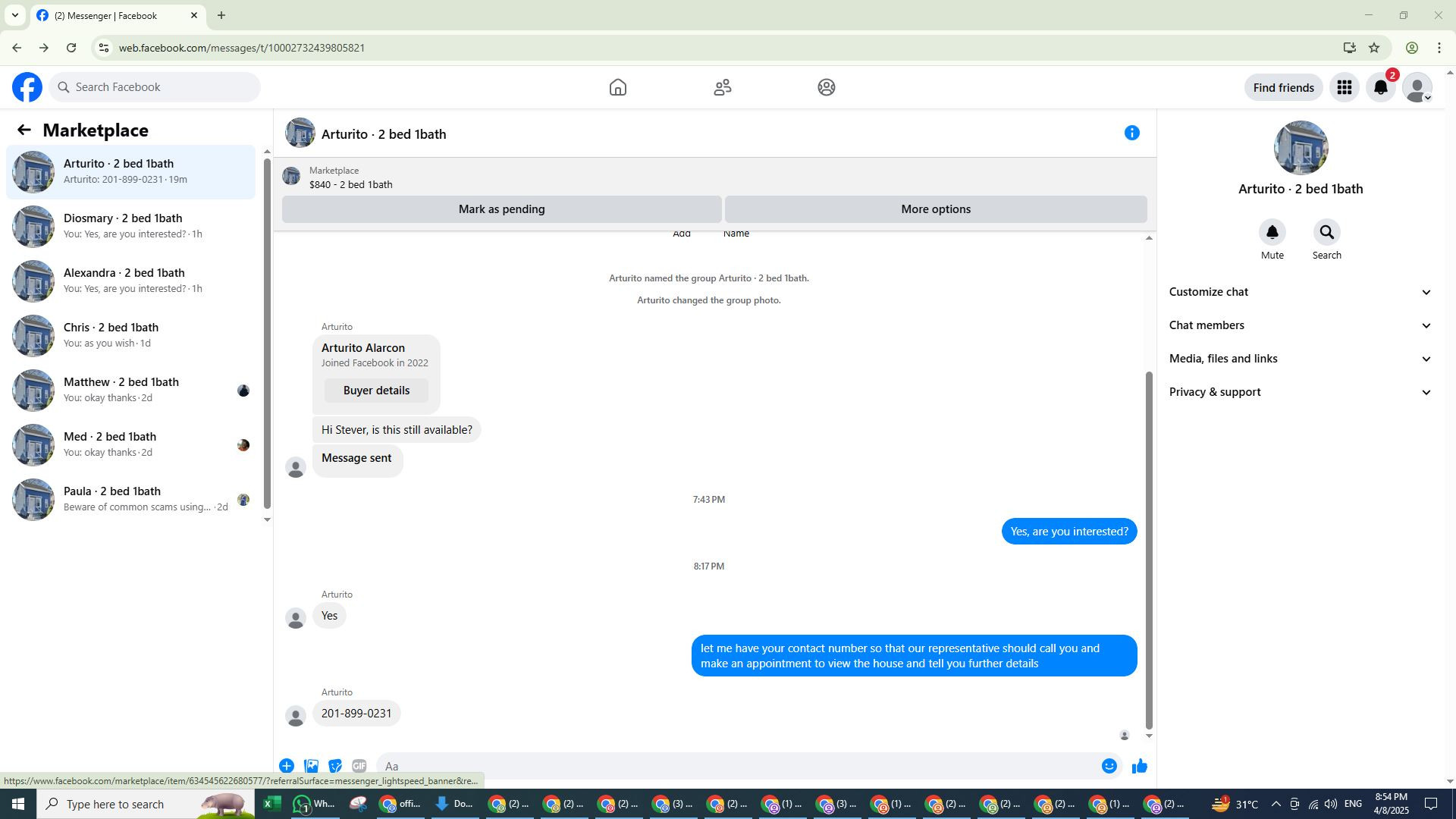Open Facebook notifications bell
This screenshot has height=819, width=1456.
[x=1380, y=88]
